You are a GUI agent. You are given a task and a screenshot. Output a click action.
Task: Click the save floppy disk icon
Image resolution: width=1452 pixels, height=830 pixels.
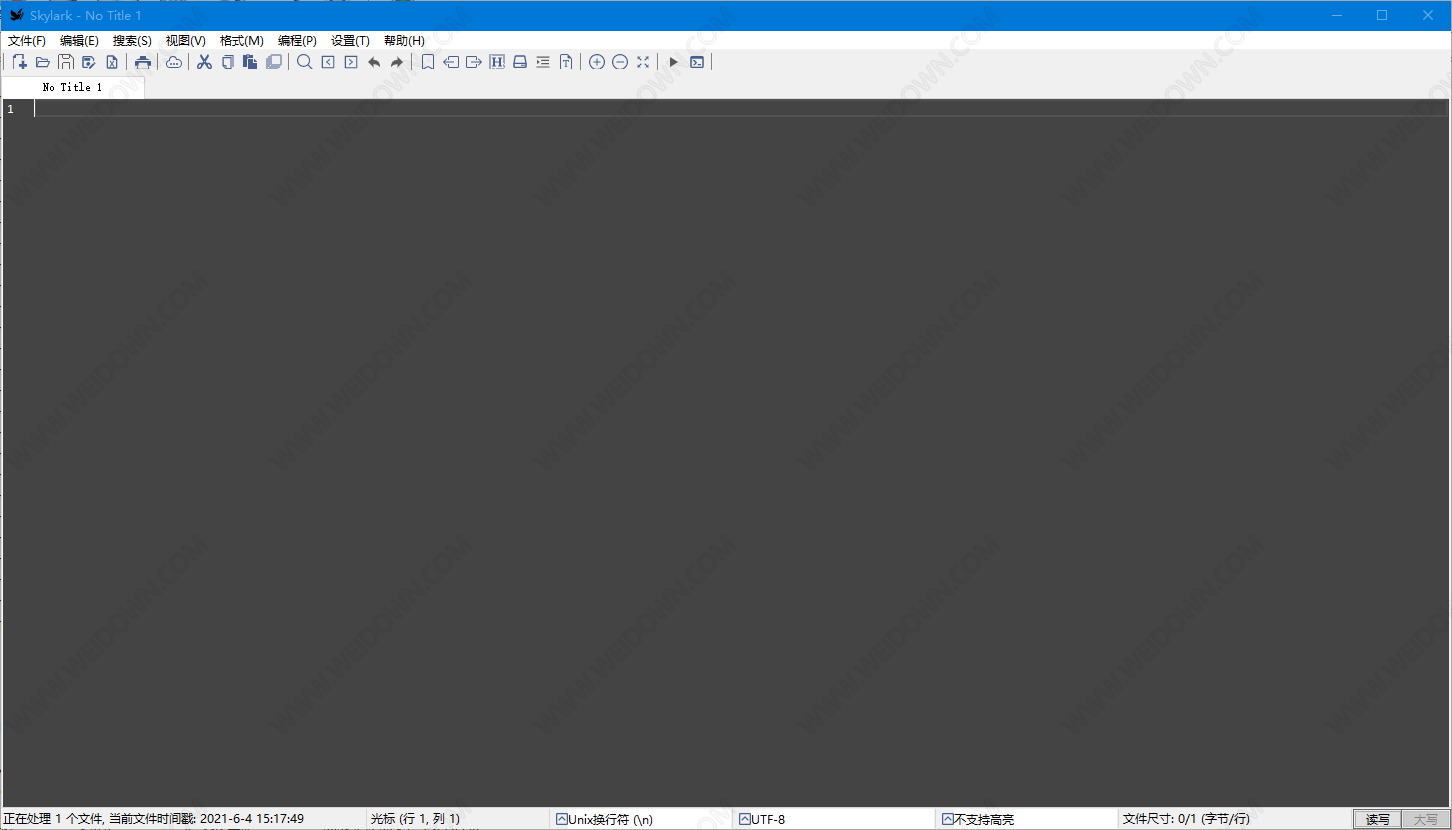(x=65, y=62)
